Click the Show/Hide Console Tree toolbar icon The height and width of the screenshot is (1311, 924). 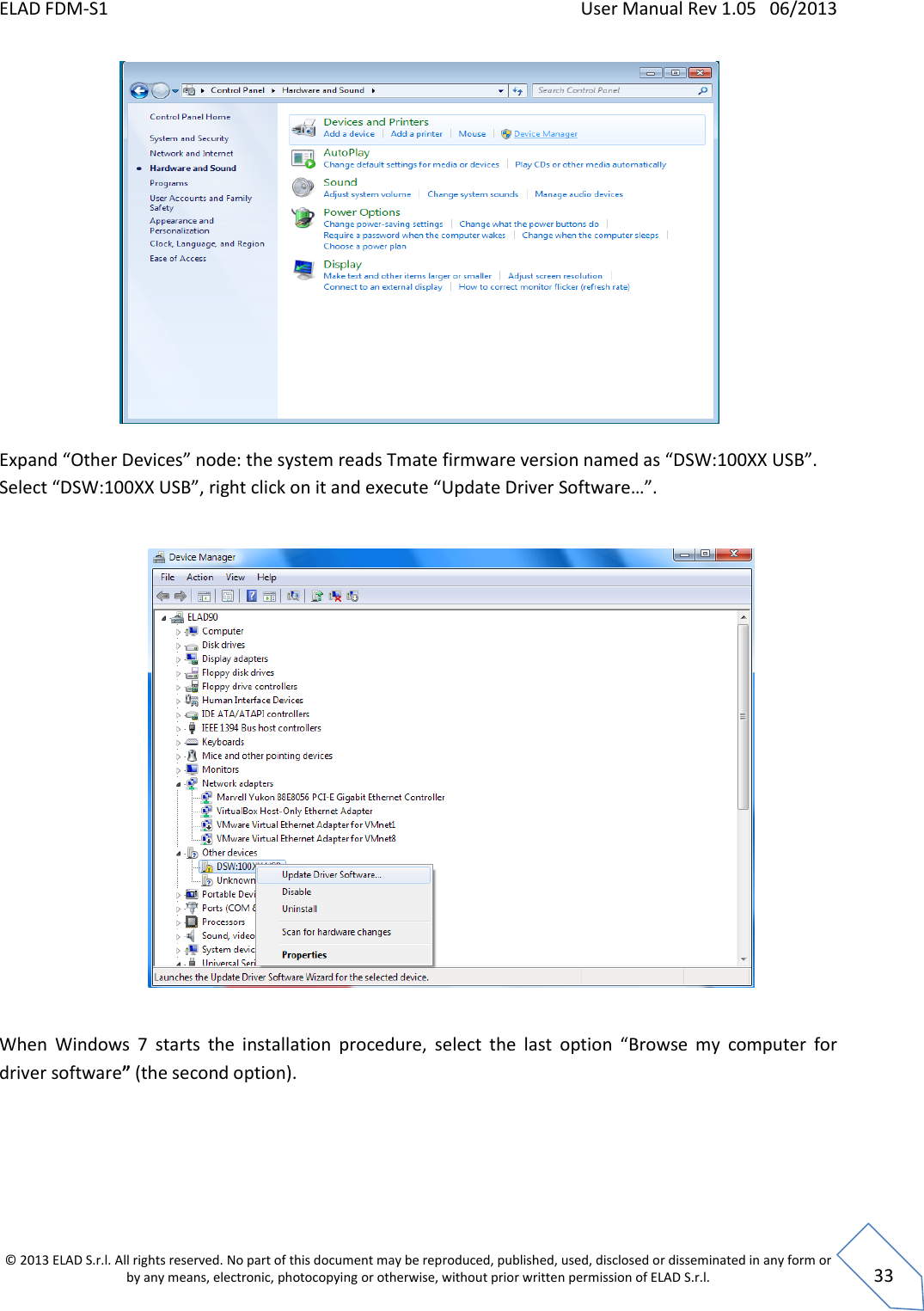pyautogui.click(x=205, y=596)
